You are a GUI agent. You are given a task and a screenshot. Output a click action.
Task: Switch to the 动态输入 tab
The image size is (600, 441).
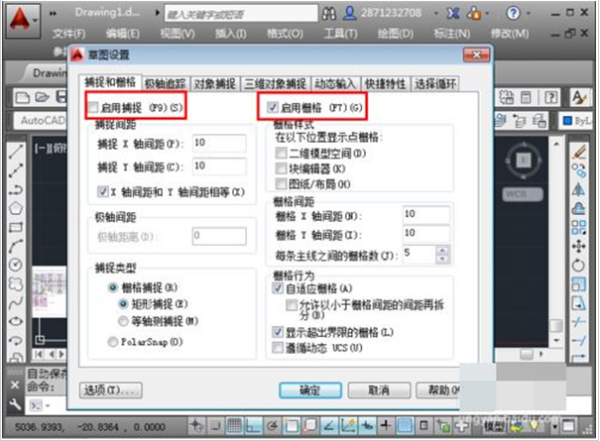pyautogui.click(x=335, y=83)
